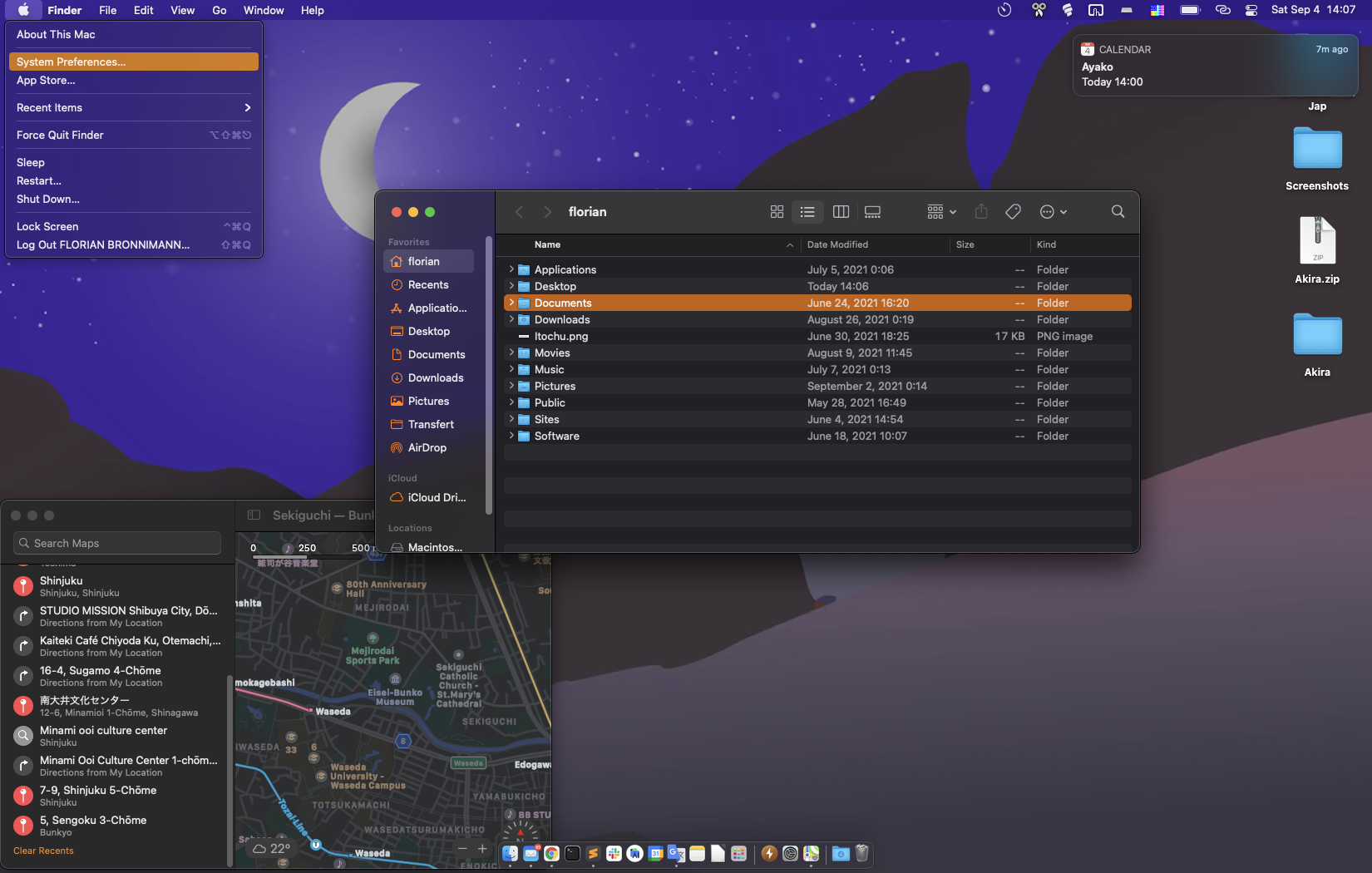Screen dimensions: 1372x873
Task: Sort files by Date Modified column
Action: coord(837,244)
